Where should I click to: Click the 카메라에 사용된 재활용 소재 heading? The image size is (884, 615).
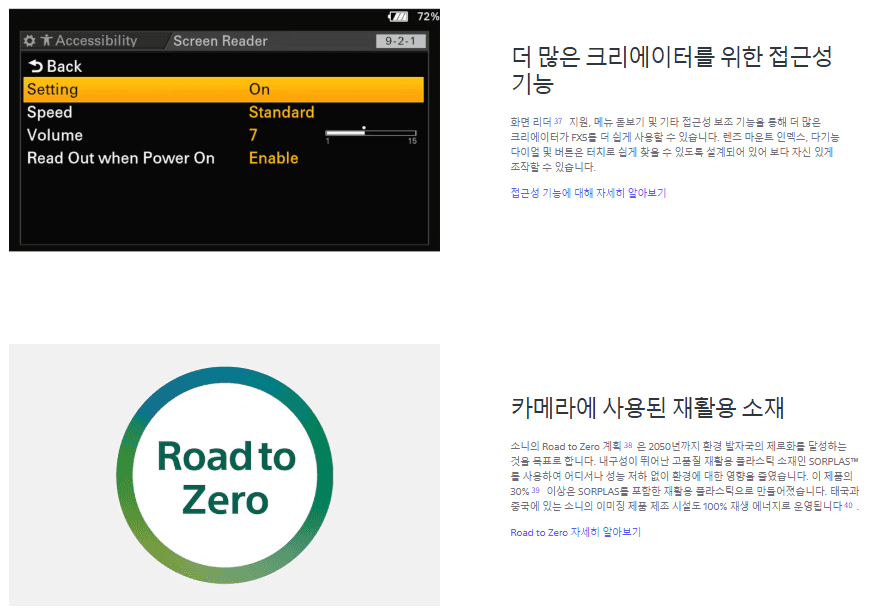click(x=647, y=407)
